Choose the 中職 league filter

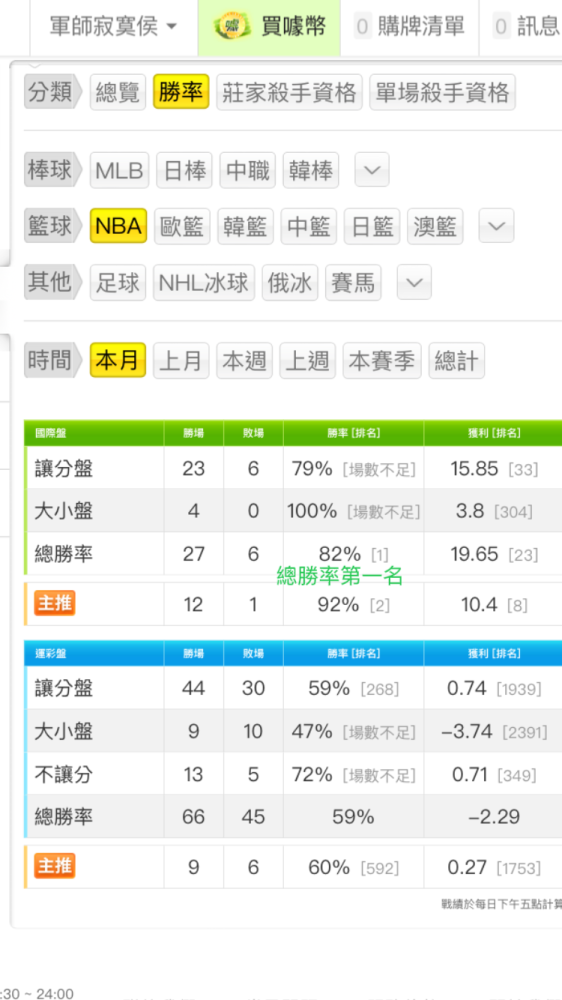click(248, 170)
